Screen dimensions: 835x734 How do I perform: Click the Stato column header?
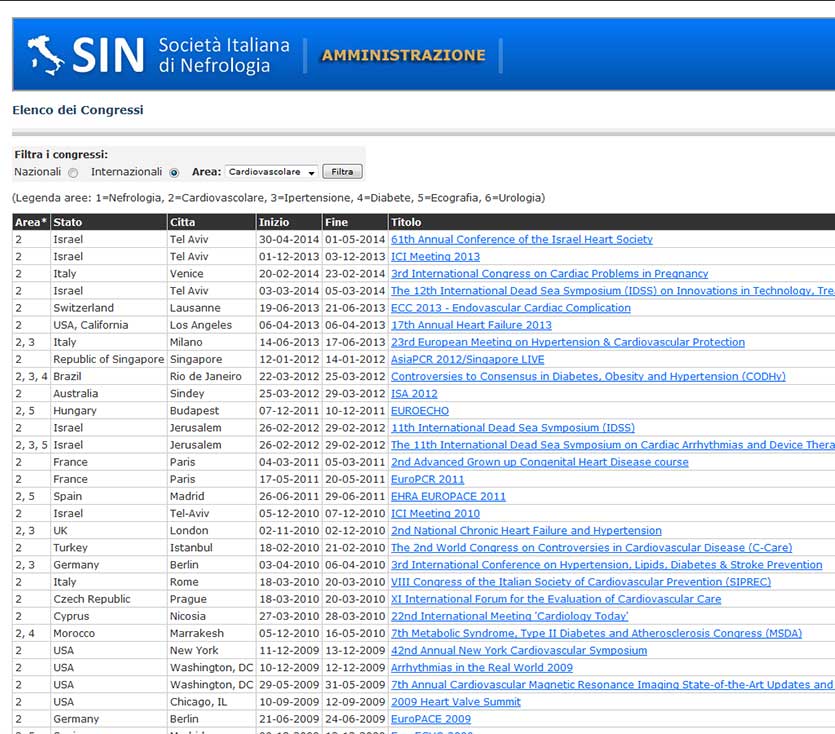pyautogui.click(x=109, y=222)
